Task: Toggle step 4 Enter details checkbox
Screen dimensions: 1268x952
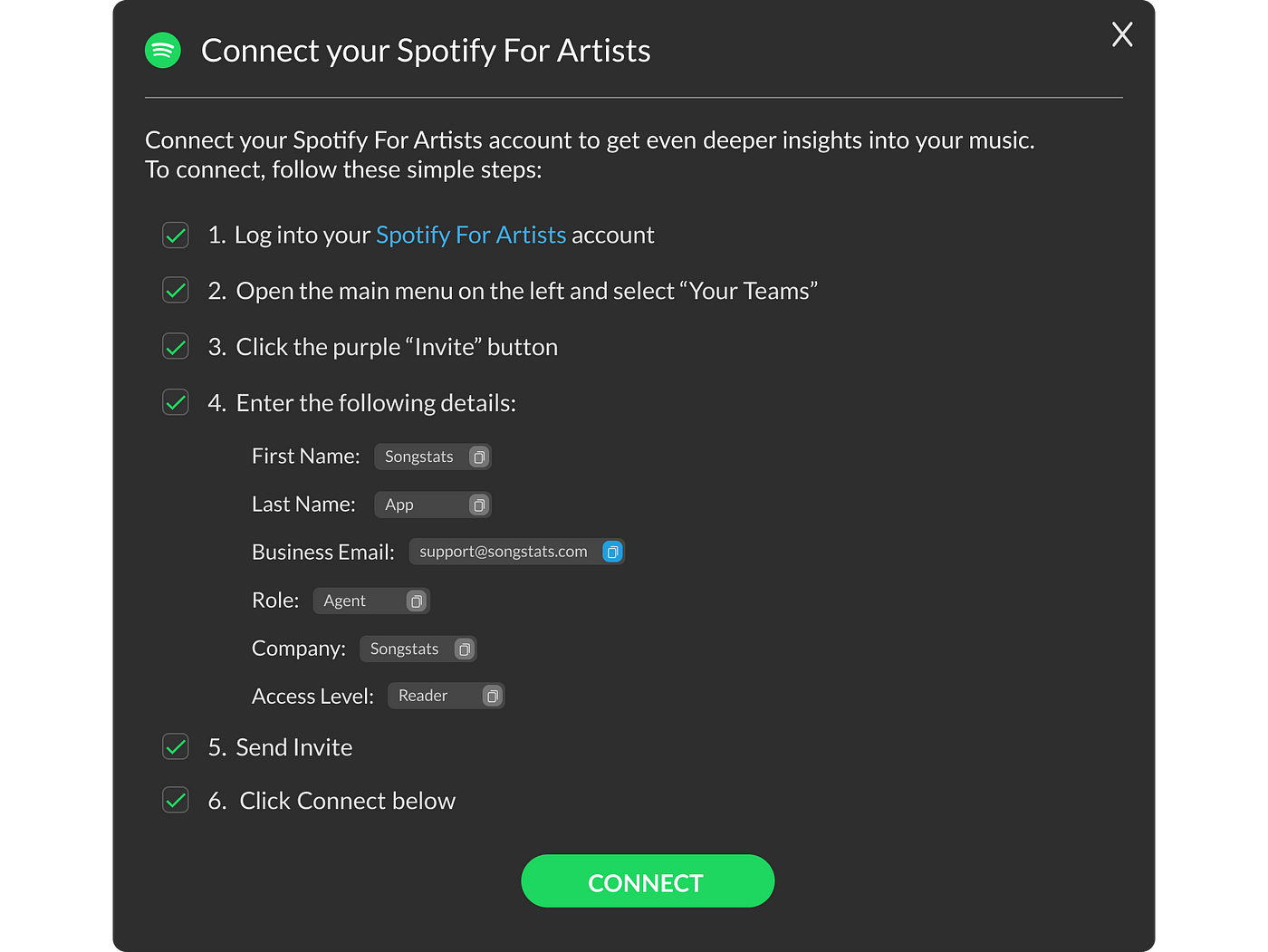Action: point(176,402)
